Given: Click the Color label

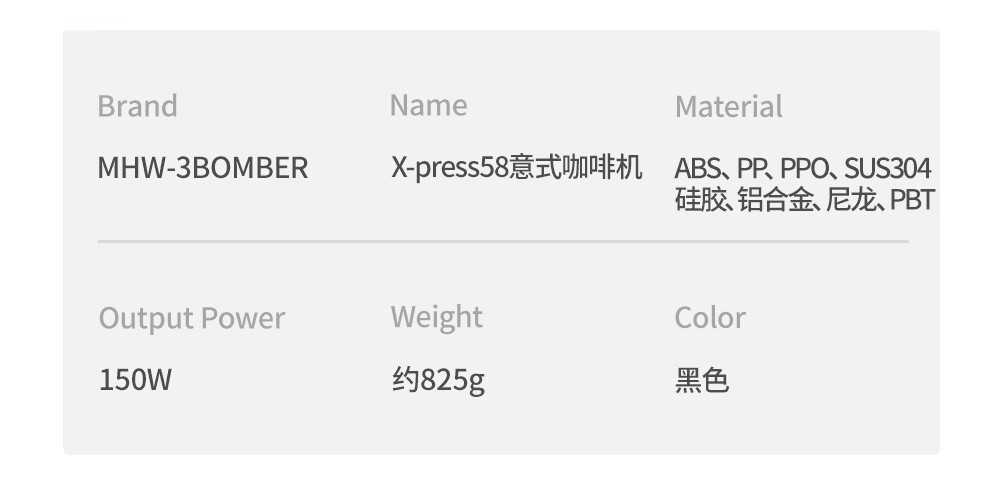Looking at the screenshot, I should coord(710,318).
